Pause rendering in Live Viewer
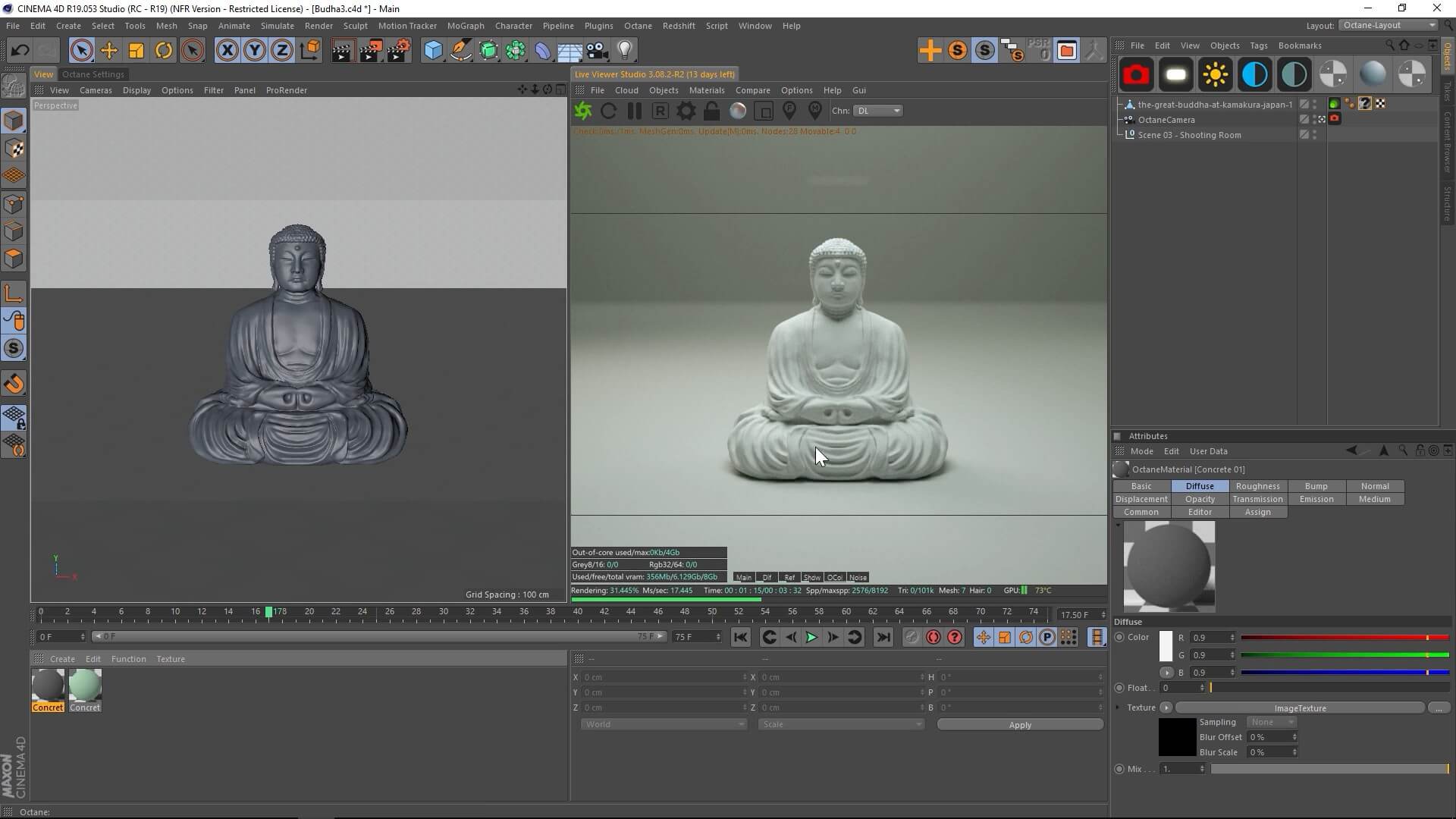The width and height of the screenshot is (1456, 819). tap(634, 111)
